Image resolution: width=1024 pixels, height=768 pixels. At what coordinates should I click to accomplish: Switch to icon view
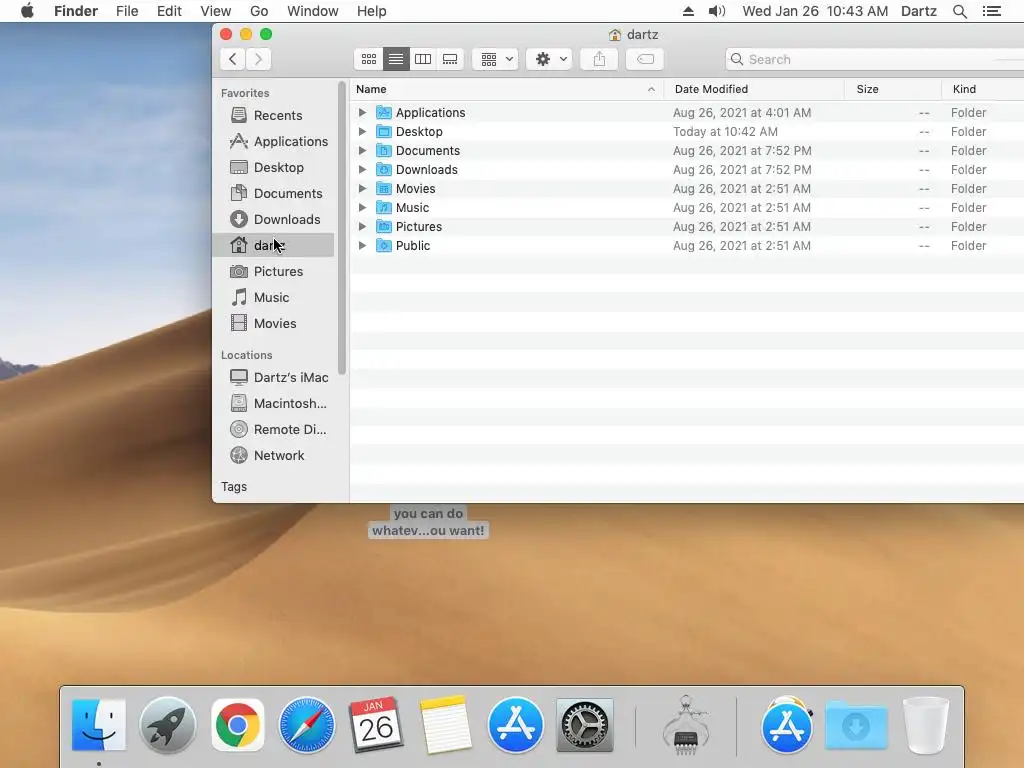click(368, 59)
